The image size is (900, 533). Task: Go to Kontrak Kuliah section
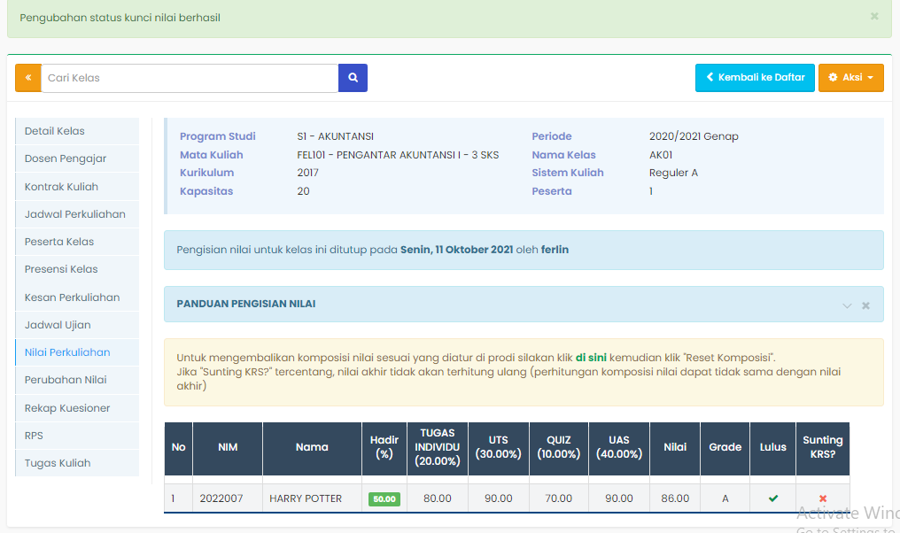[x=62, y=187]
